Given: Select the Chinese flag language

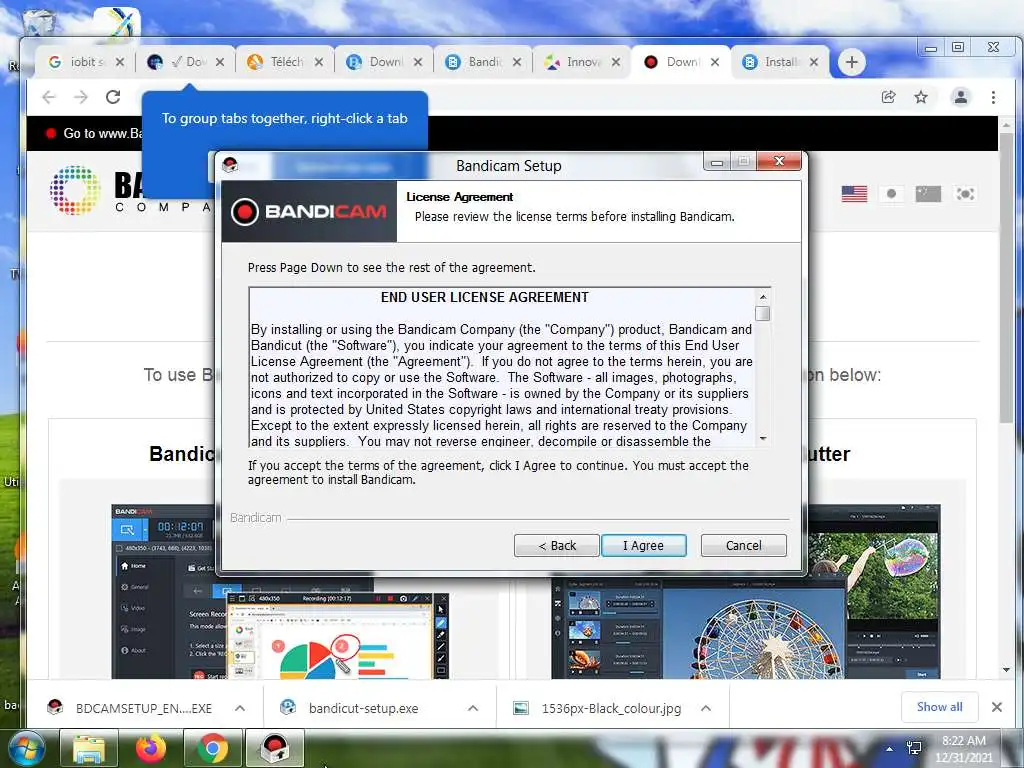Looking at the screenshot, I should click(x=928, y=194).
